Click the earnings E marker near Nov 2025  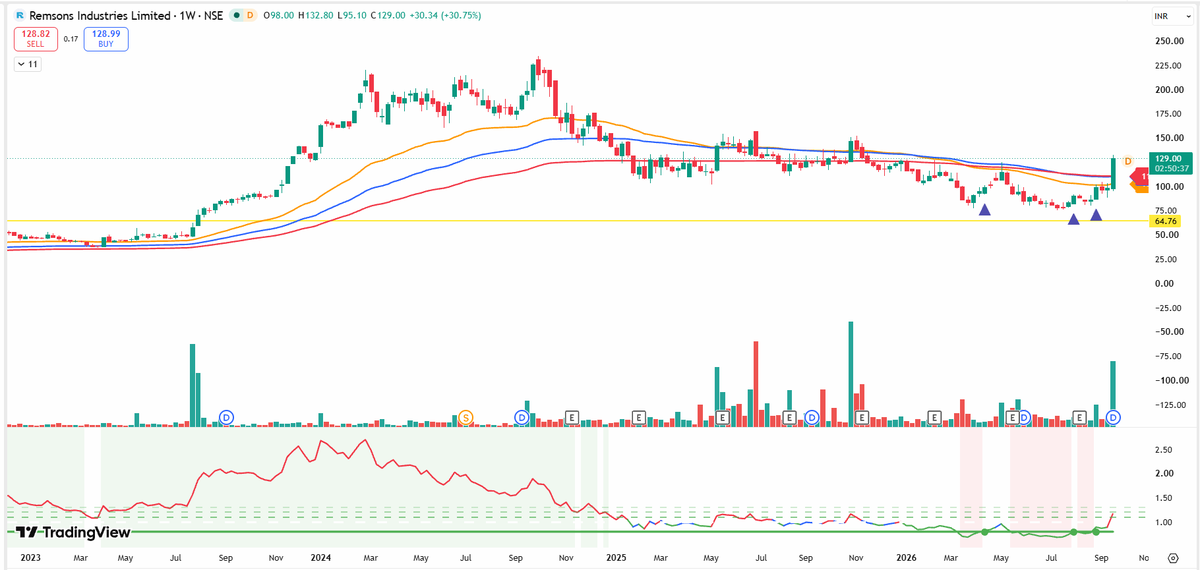point(860,416)
